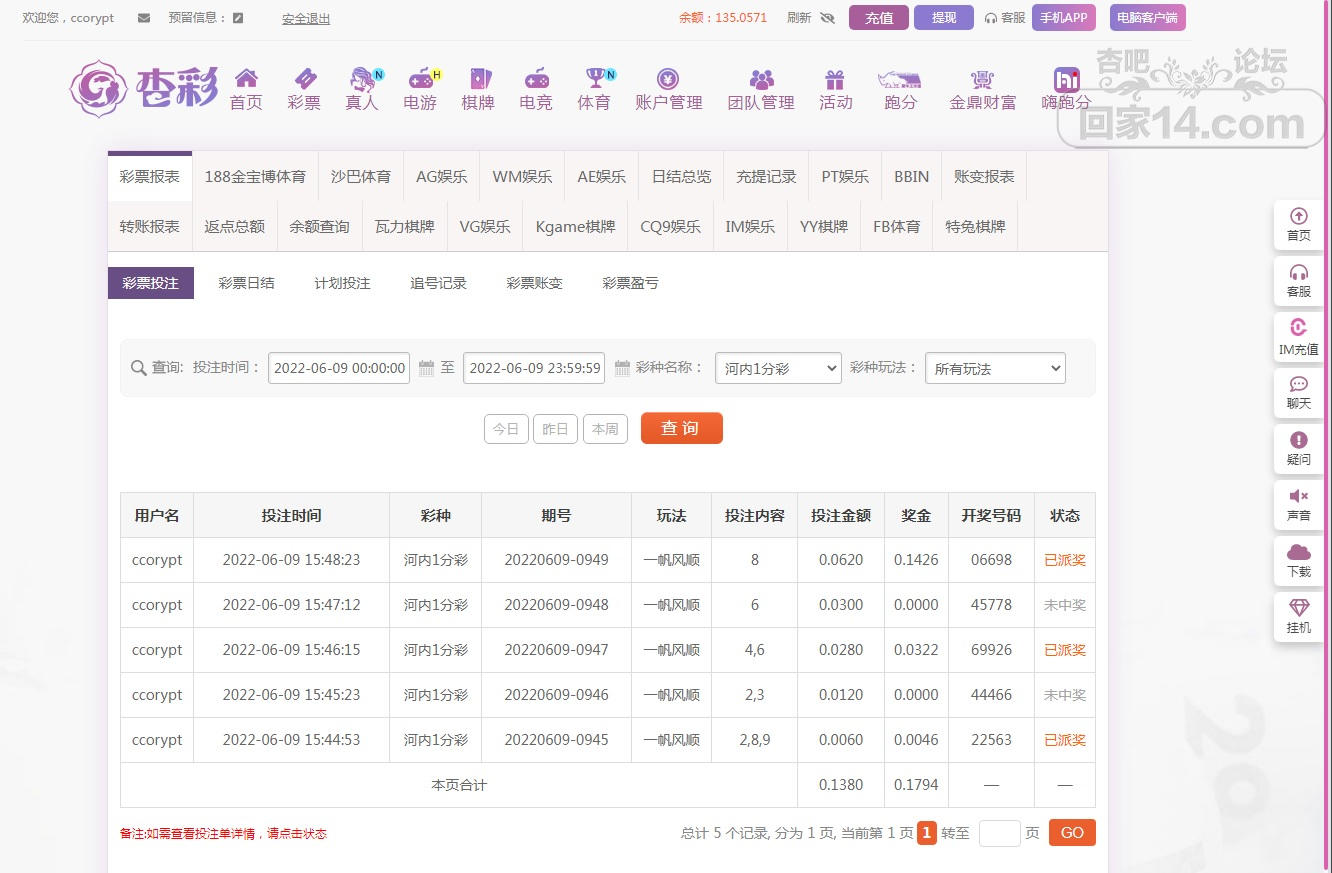Open the activity (活动) gift icon
The height and width of the screenshot is (873, 1332).
click(x=835, y=79)
